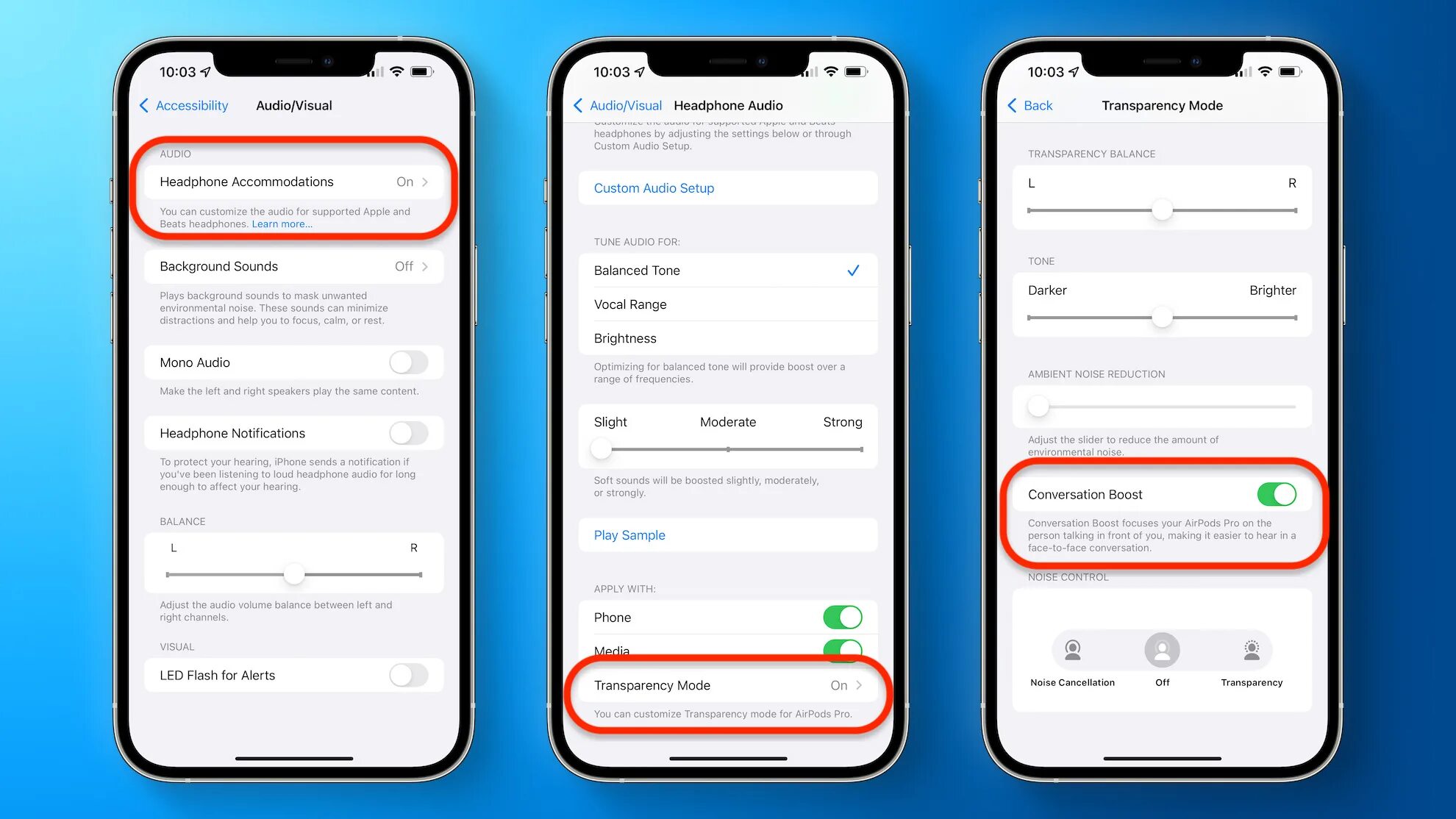Viewport: 1456px width, 819px height.
Task: Click the Audio/Visual back navigation icon
Action: point(580,105)
